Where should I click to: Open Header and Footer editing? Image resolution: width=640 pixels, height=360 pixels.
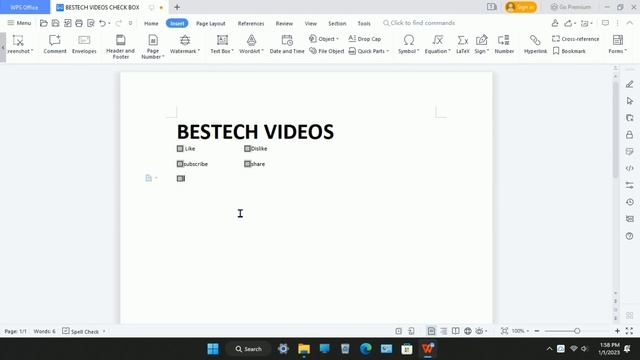pyautogui.click(x=120, y=47)
